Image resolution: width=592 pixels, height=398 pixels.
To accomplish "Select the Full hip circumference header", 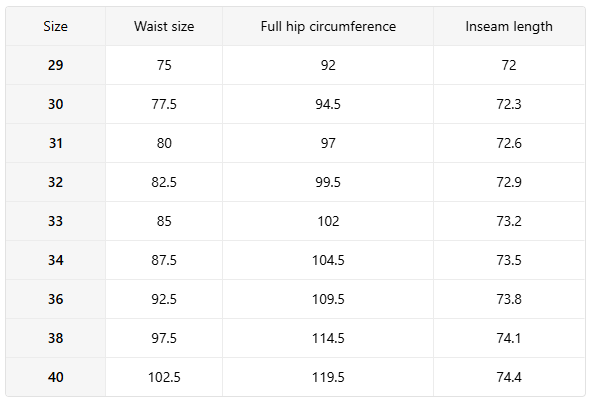I will (x=328, y=26).
